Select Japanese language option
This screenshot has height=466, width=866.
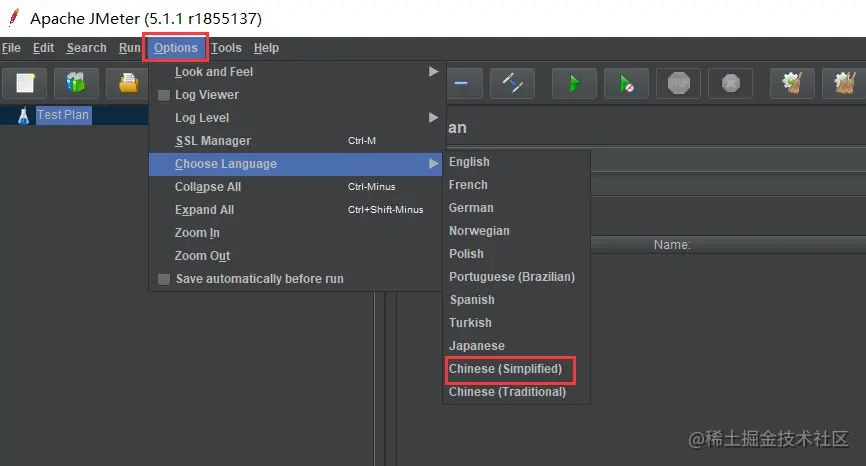point(516,346)
